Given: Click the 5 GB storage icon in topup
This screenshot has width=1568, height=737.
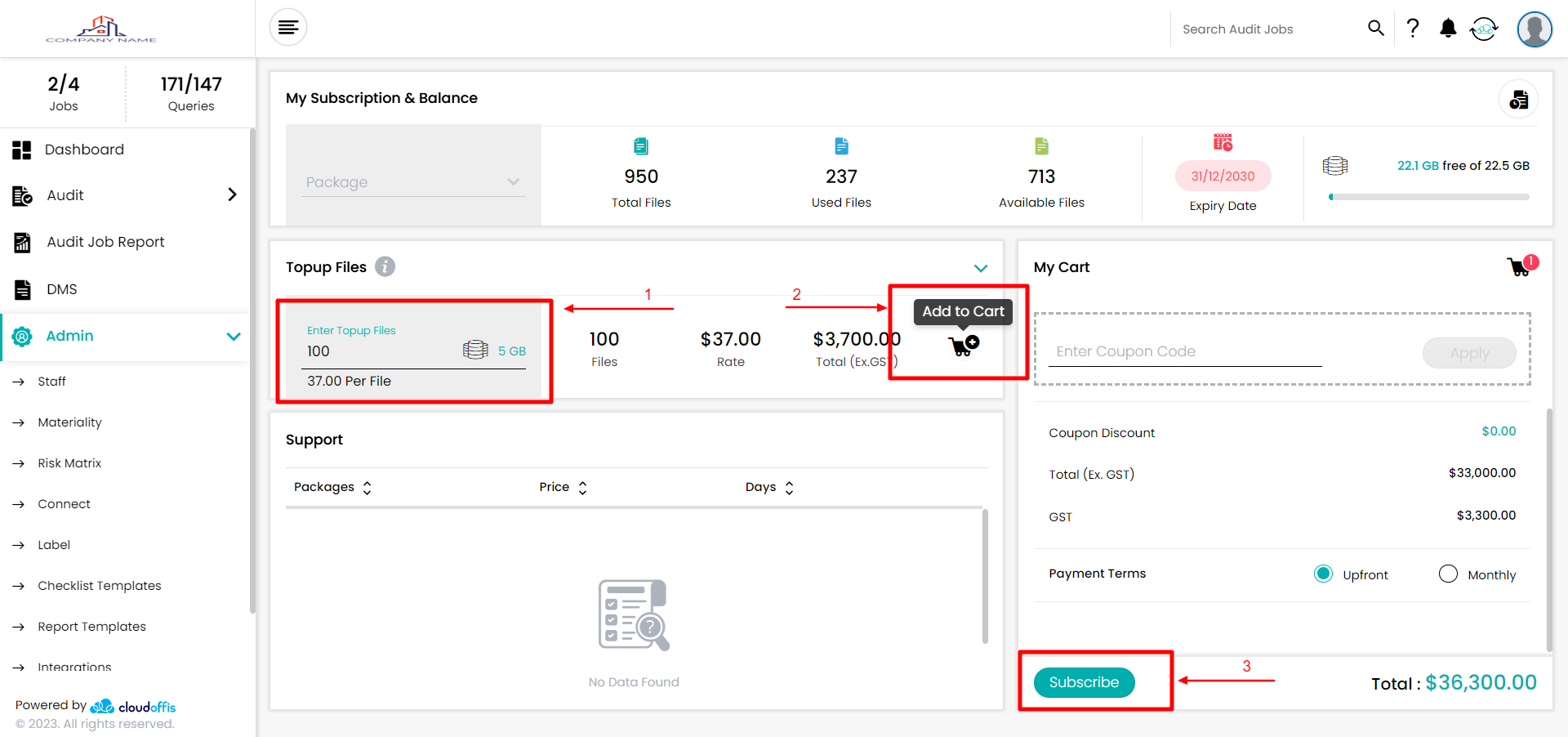Looking at the screenshot, I should (x=475, y=350).
